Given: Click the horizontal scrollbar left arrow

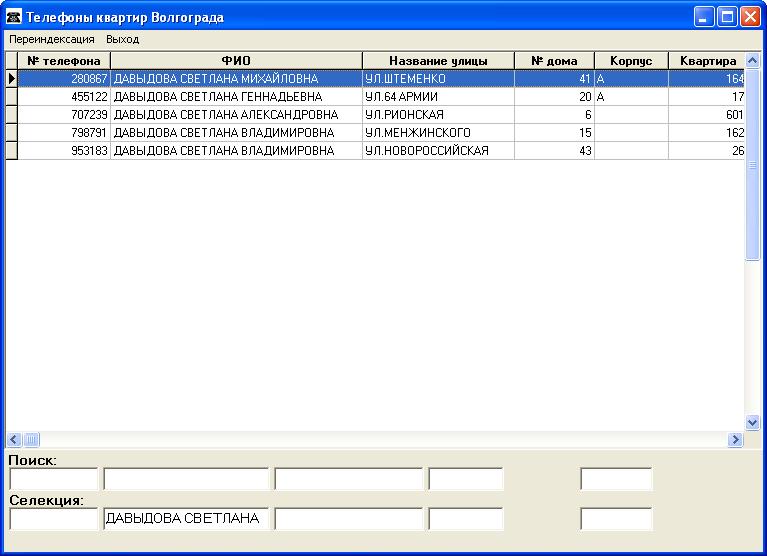Looking at the screenshot, I should 15,439.
